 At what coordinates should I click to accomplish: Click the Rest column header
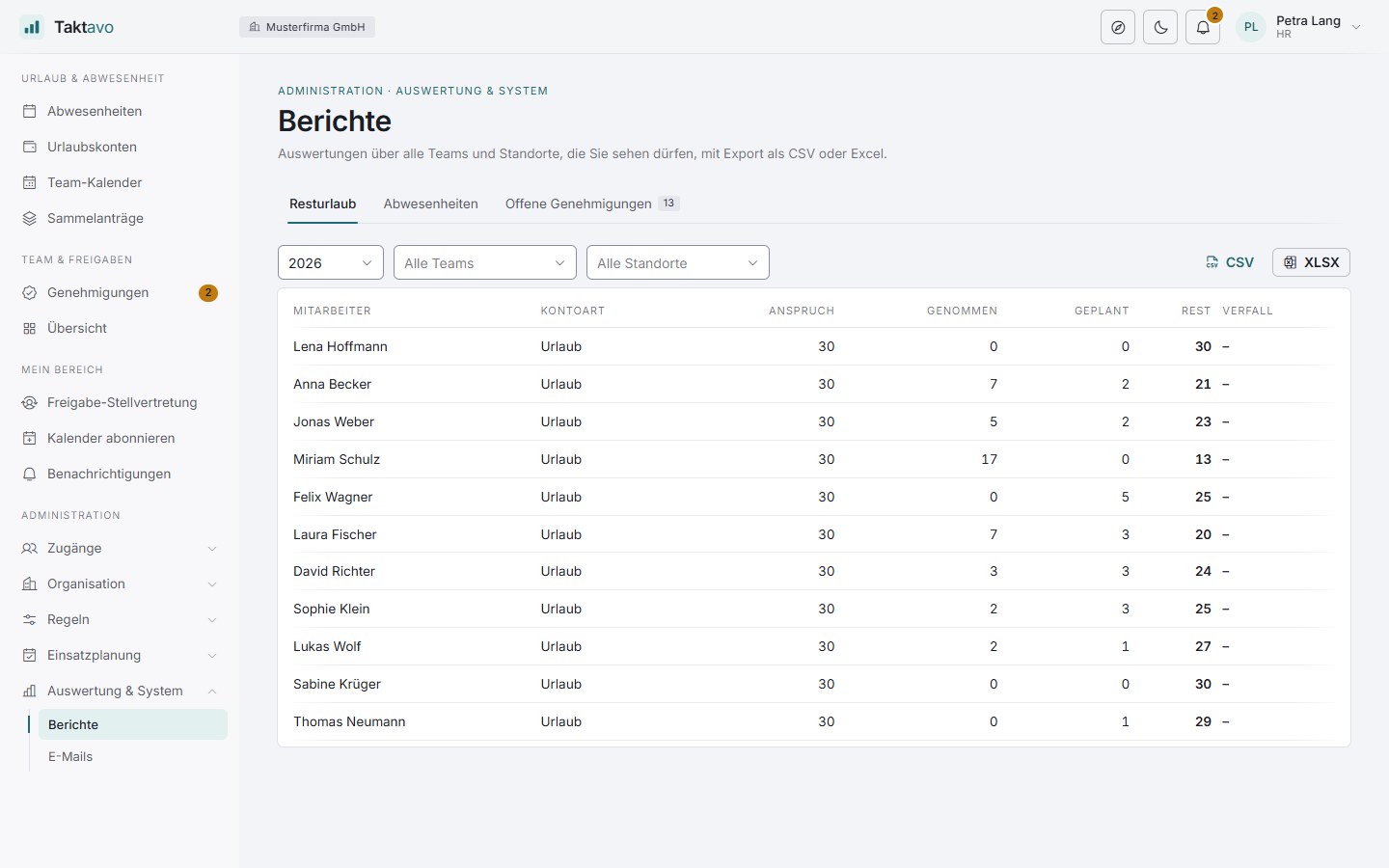[x=1196, y=311]
